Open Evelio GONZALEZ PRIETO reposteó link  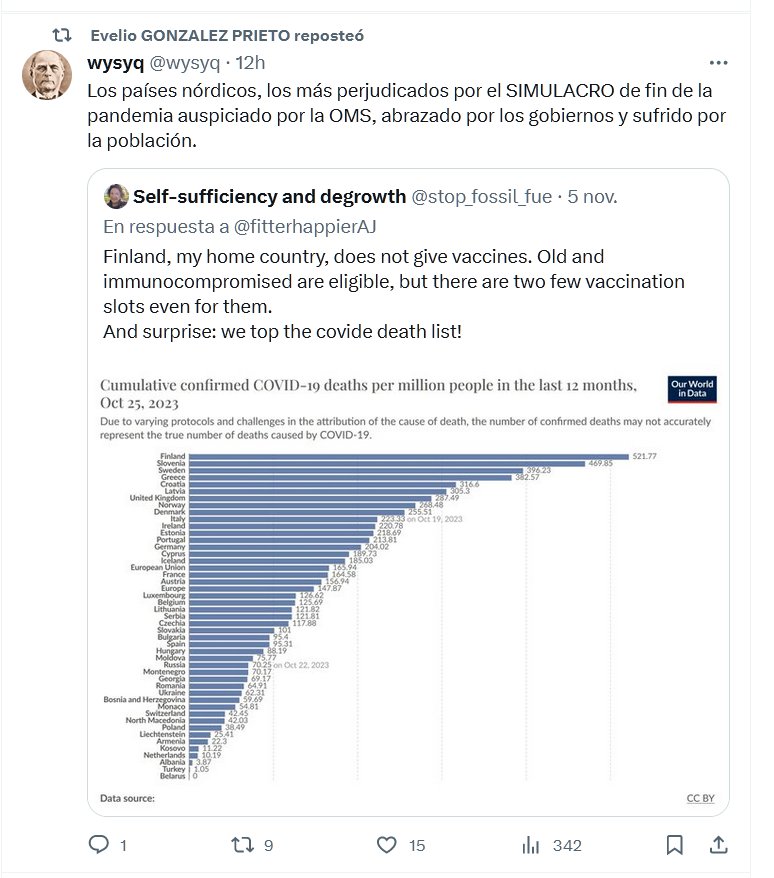point(227,35)
